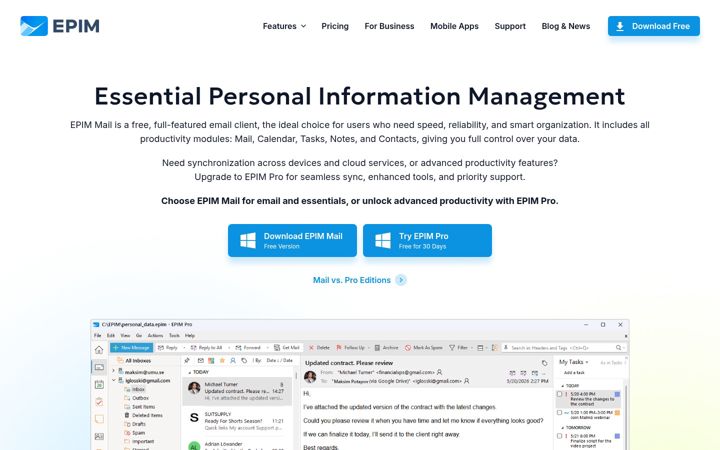Click Follow Up flag in toolbar
Image resolution: width=720 pixels, height=450 pixels.
[x=351, y=348]
